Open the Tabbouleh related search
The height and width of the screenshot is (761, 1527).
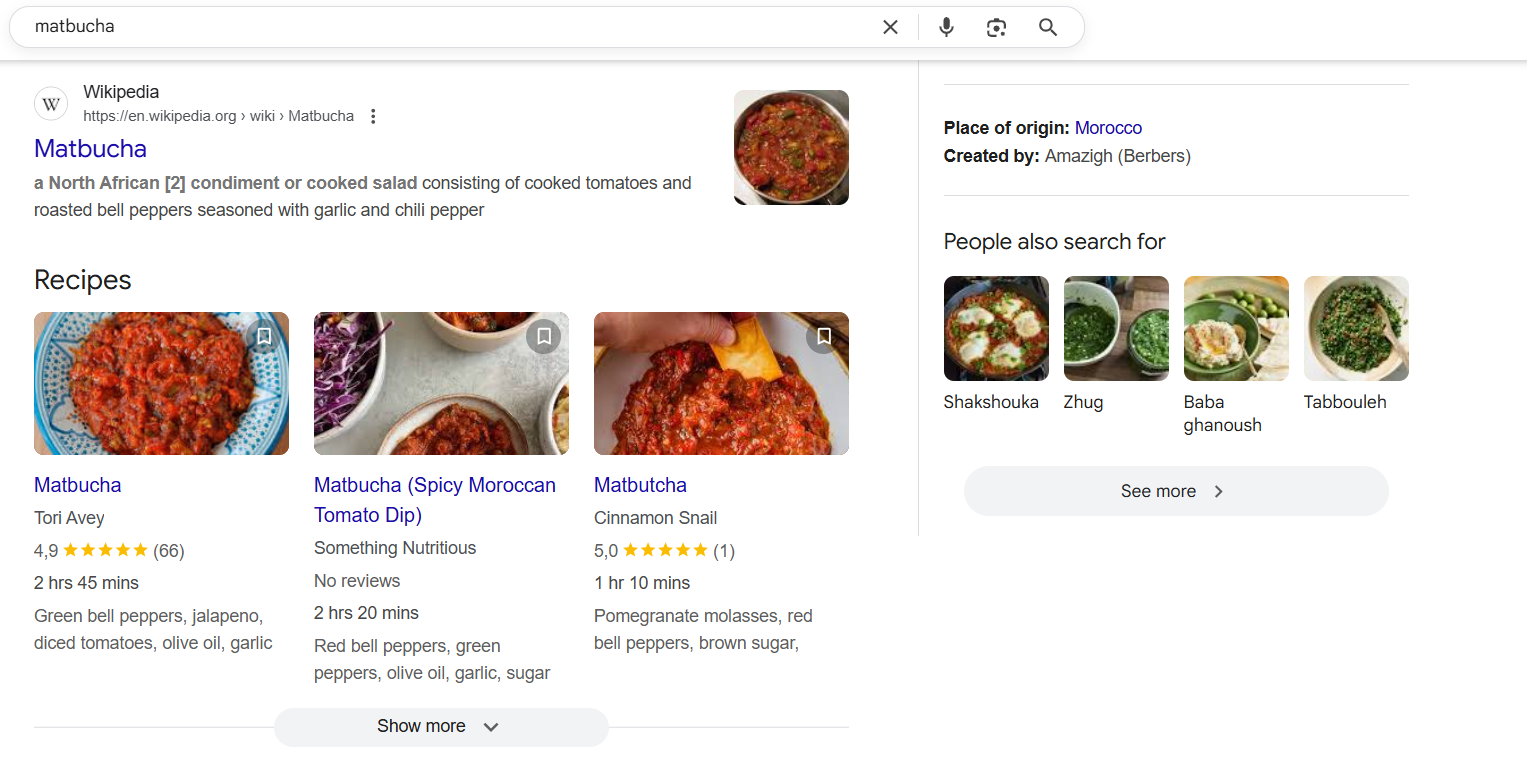point(1356,329)
